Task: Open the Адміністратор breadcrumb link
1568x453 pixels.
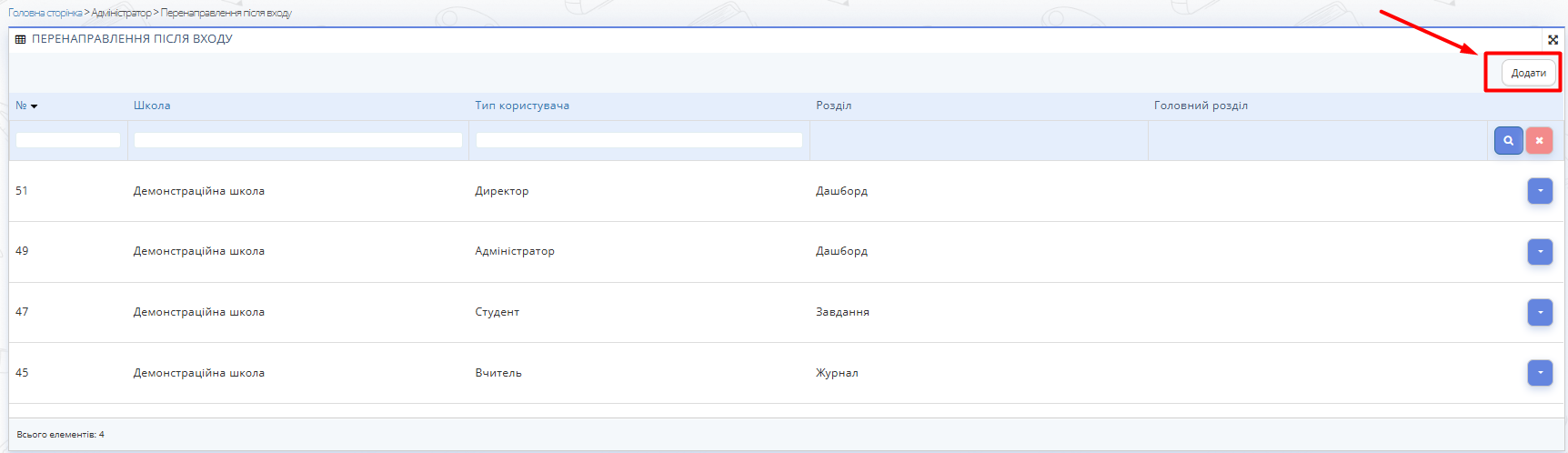Action: (121, 13)
